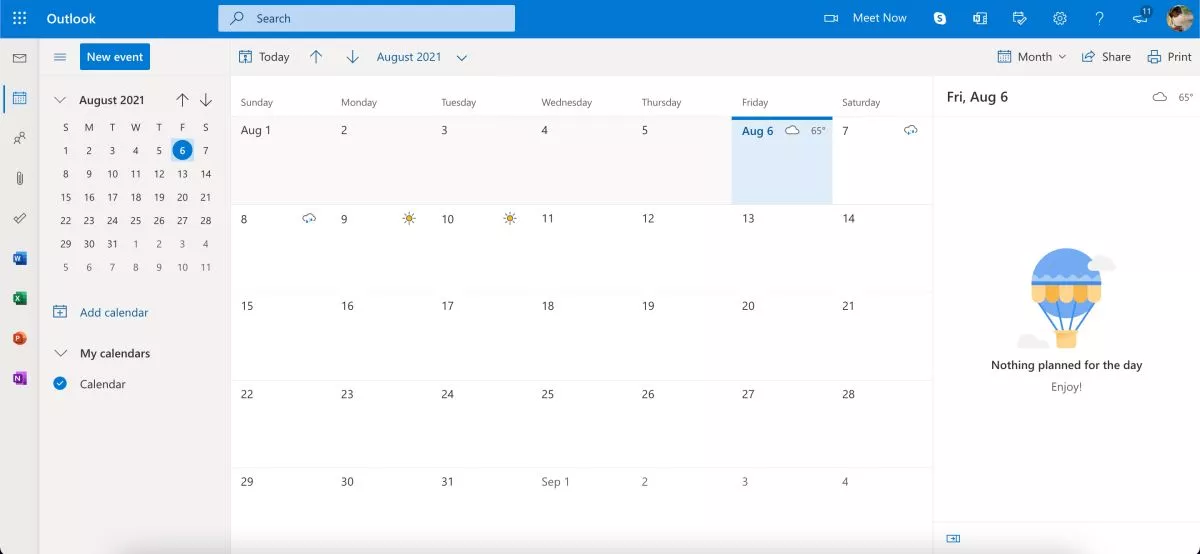Click the Share button

1106,57
